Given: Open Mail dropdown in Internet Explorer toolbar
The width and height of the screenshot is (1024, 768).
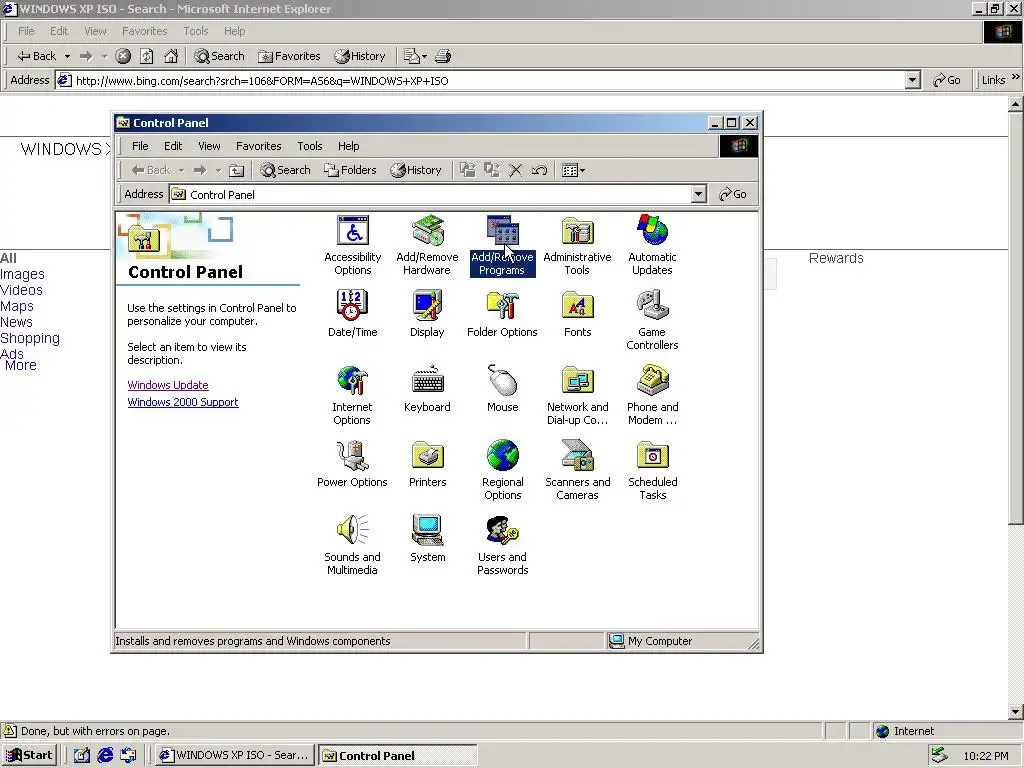Looking at the screenshot, I should pyautogui.click(x=415, y=56).
